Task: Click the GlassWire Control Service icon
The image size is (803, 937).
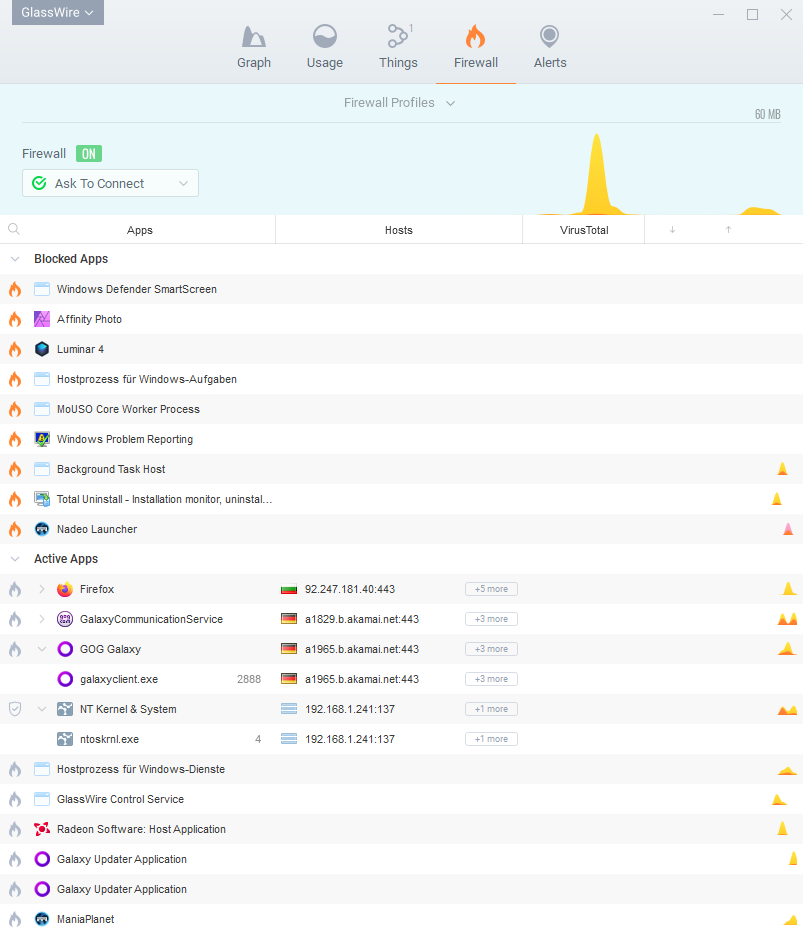Action: pos(42,799)
